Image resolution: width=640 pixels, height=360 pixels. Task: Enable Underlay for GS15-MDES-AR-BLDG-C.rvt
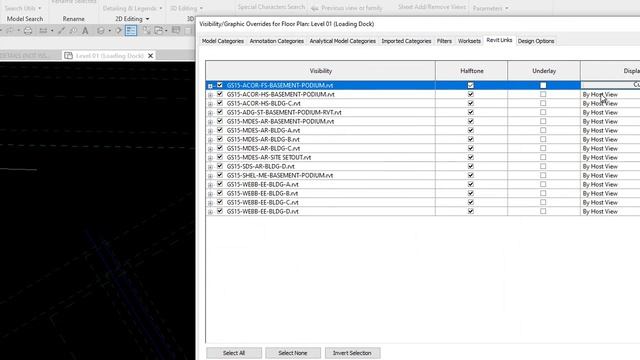pyautogui.click(x=543, y=148)
